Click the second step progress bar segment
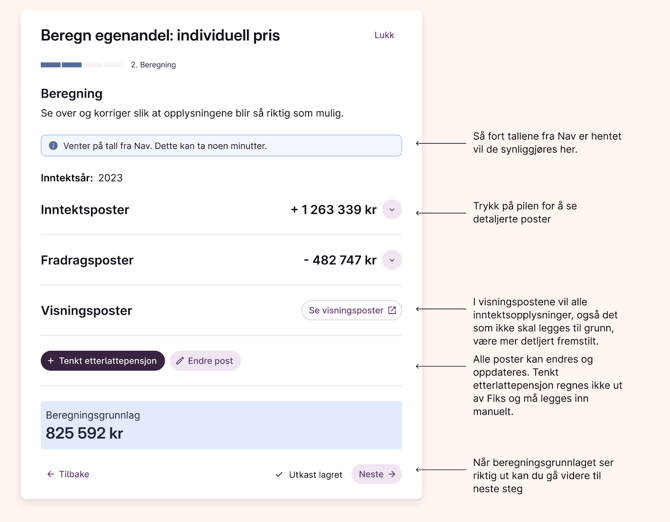 tap(72, 65)
